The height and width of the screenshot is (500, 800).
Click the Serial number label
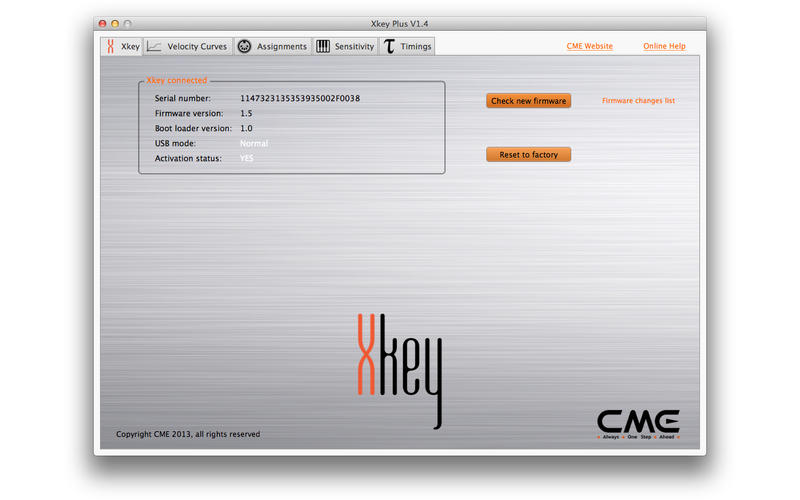tap(183, 98)
